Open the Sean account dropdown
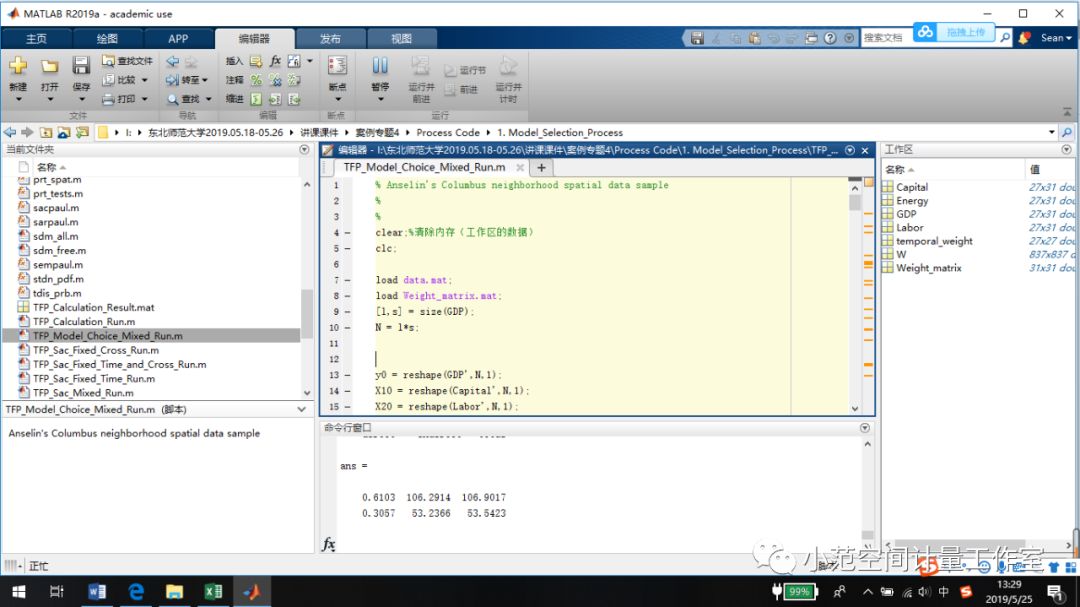The width and height of the screenshot is (1080, 607). [x=1056, y=38]
